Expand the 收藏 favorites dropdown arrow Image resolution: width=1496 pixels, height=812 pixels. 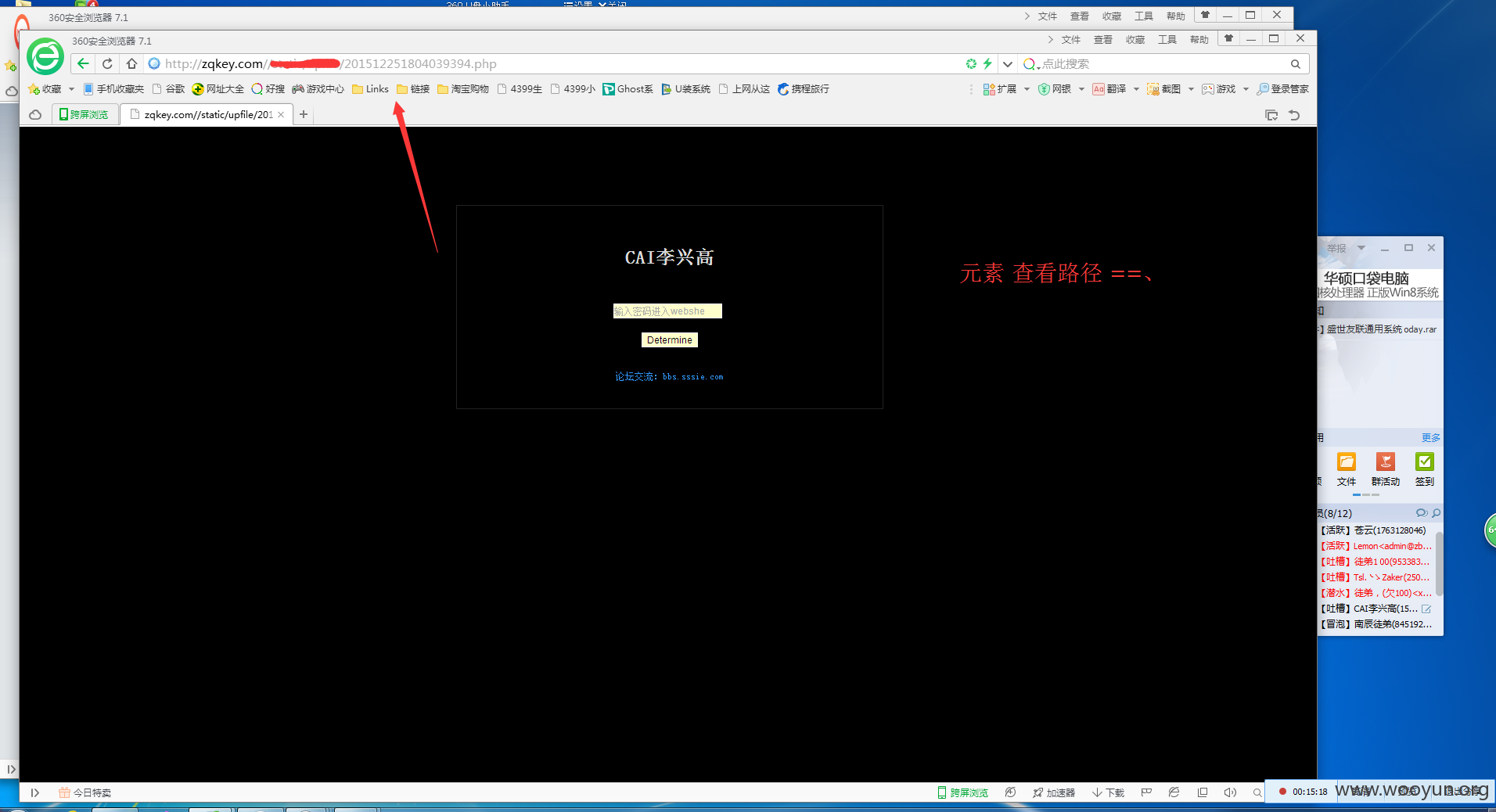click(x=71, y=89)
